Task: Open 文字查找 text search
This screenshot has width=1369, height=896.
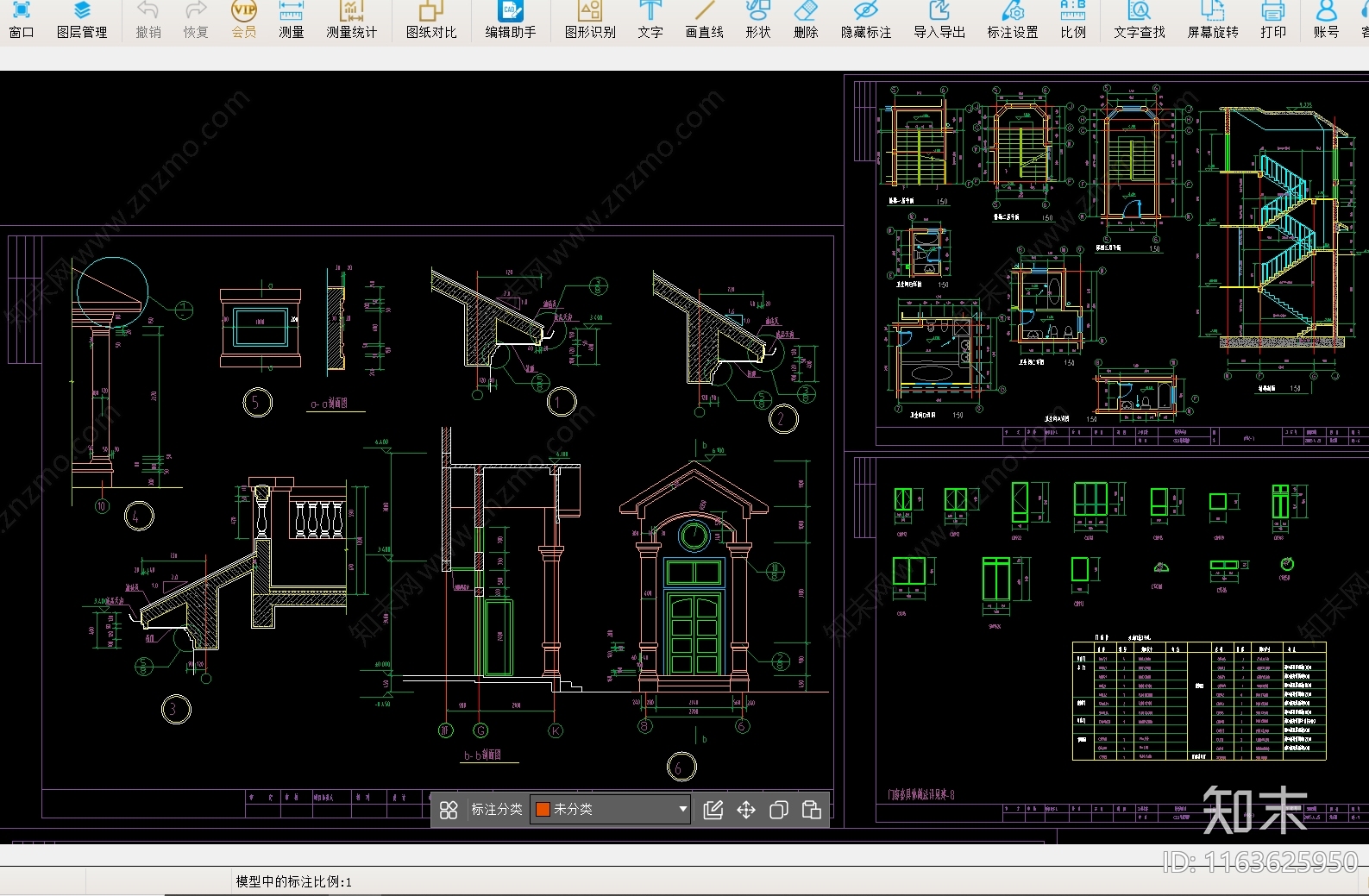Action: click(1140, 21)
